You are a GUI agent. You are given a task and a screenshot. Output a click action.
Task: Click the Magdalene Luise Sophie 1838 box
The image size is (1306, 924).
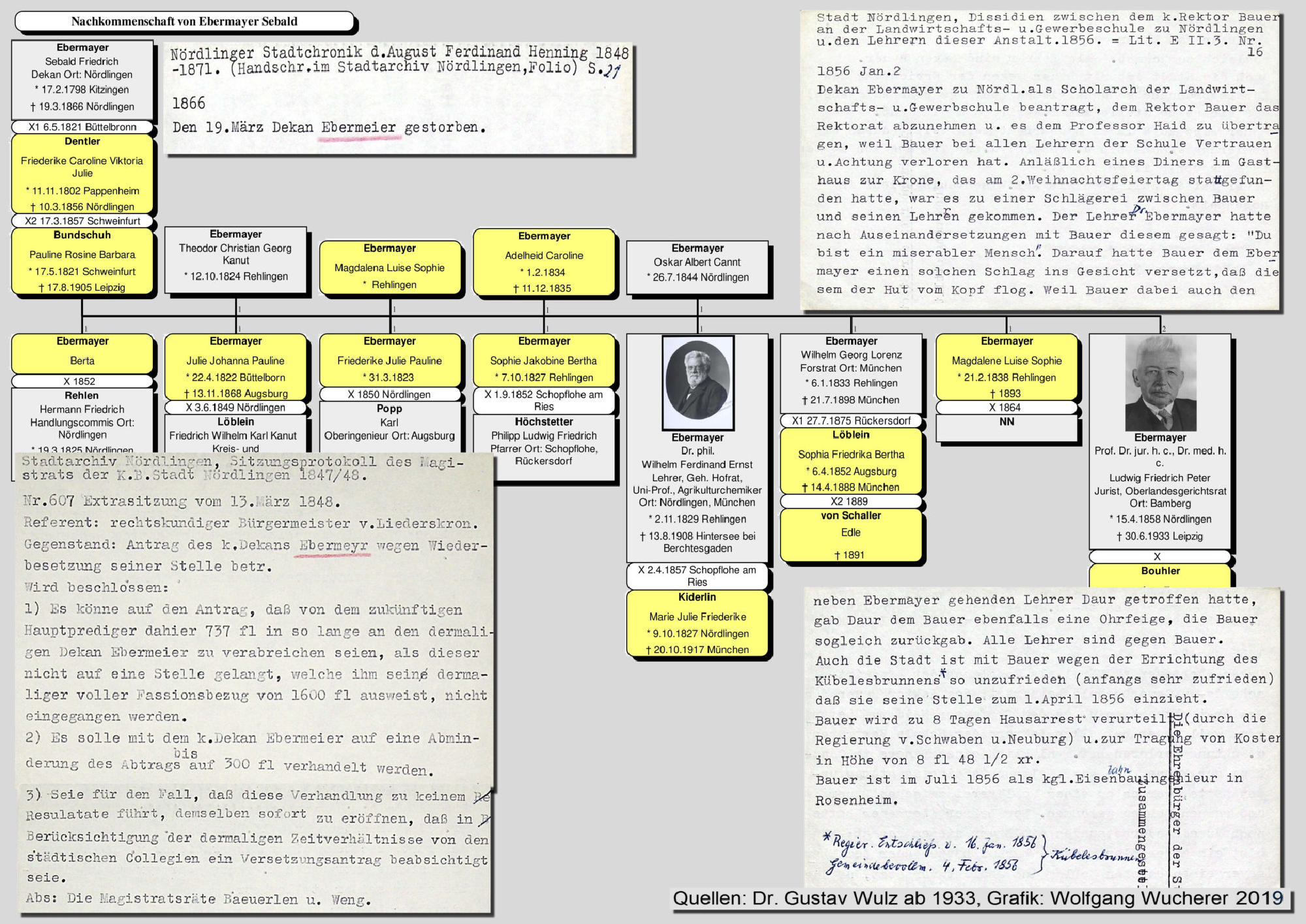click(1006, 367)
